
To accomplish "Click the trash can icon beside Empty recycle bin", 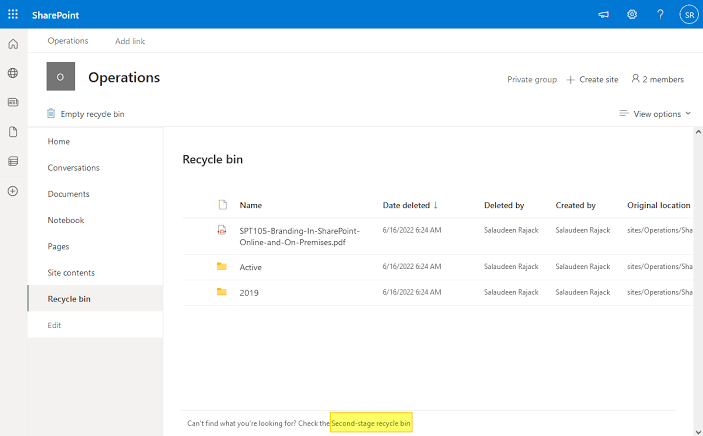I will point(51,113).
